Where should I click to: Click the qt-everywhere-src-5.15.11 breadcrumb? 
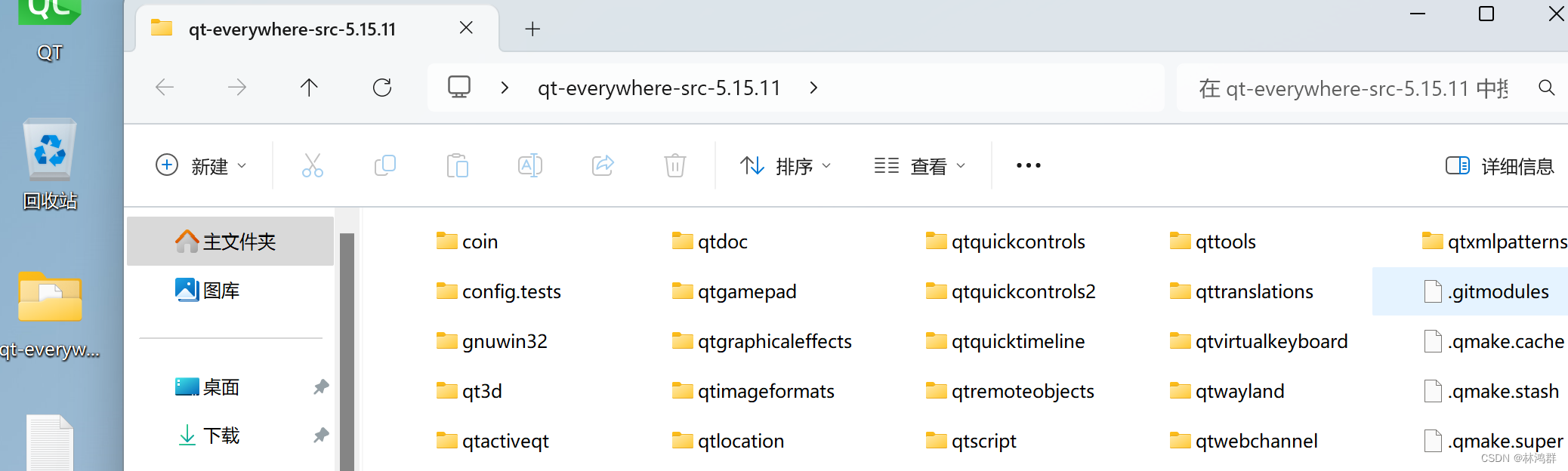659,88
